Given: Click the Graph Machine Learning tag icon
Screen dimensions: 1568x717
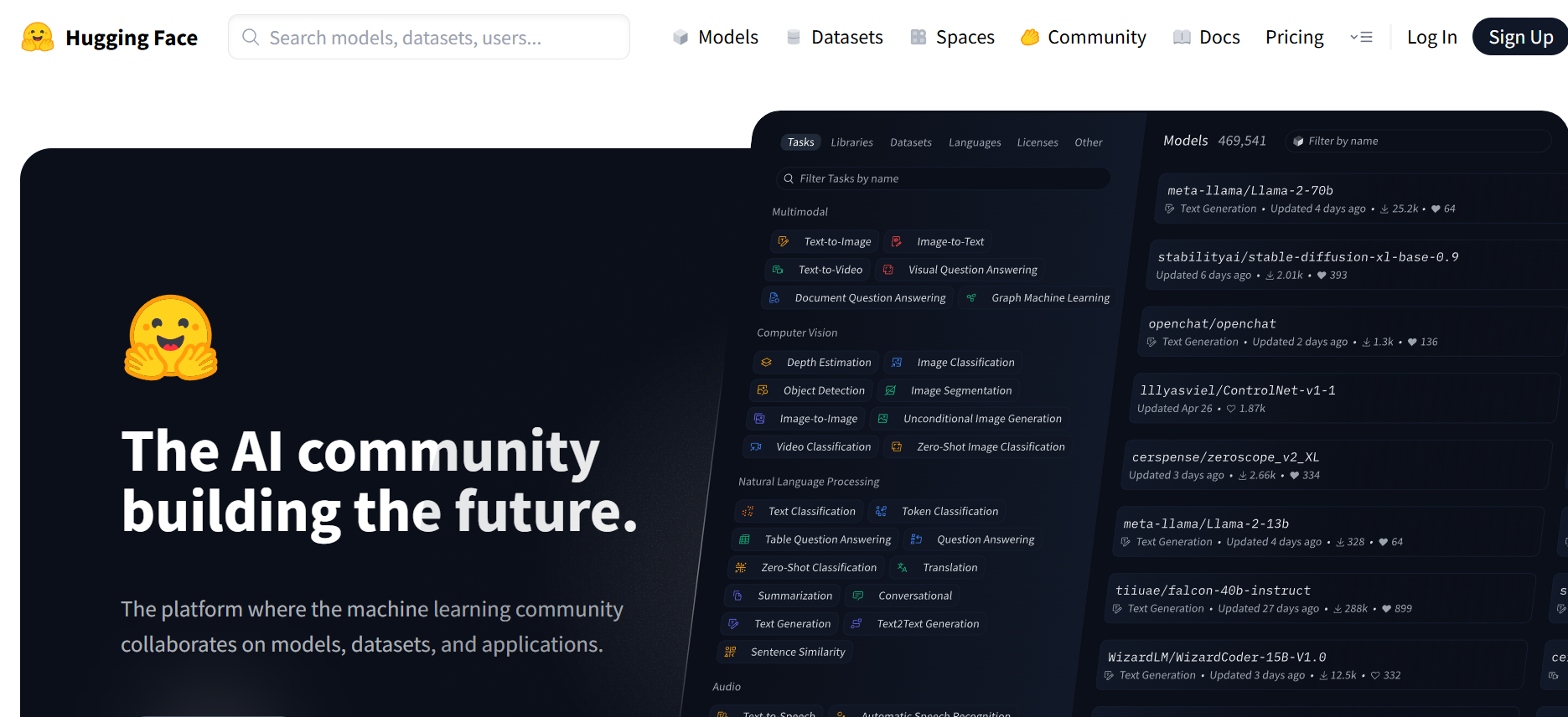Looking at the screenshot, I should [x=971, y=297].
